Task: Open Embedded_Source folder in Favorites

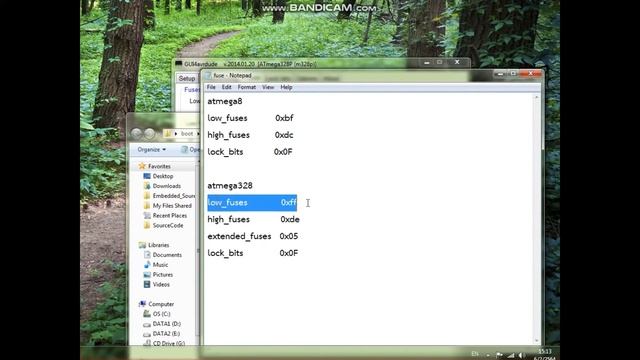Action: pos(174,196)
